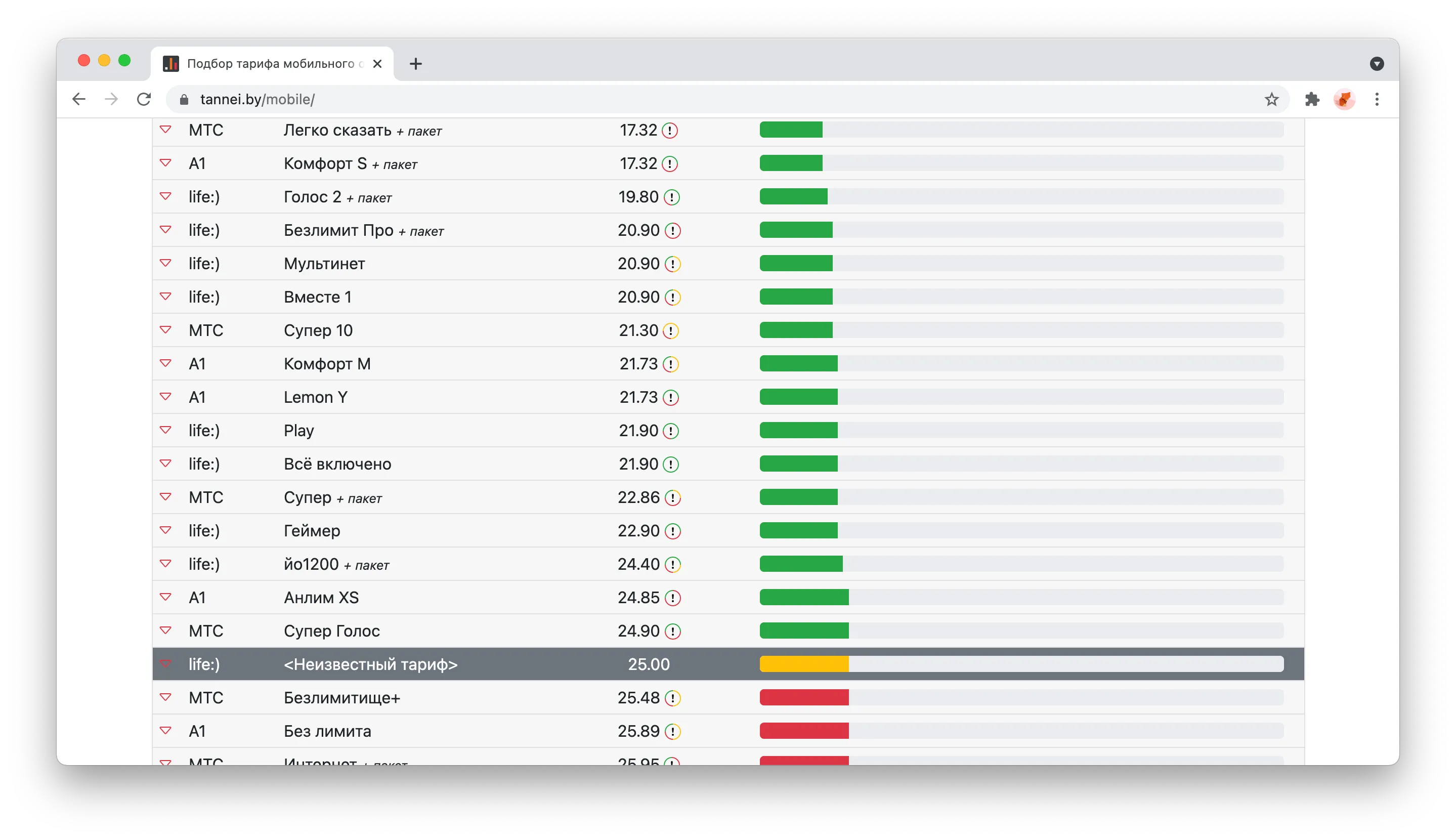Viewport: 1456px width, 840px height.
Task: Expand the Голос 2 tariff row arrow
Action: 165,196
